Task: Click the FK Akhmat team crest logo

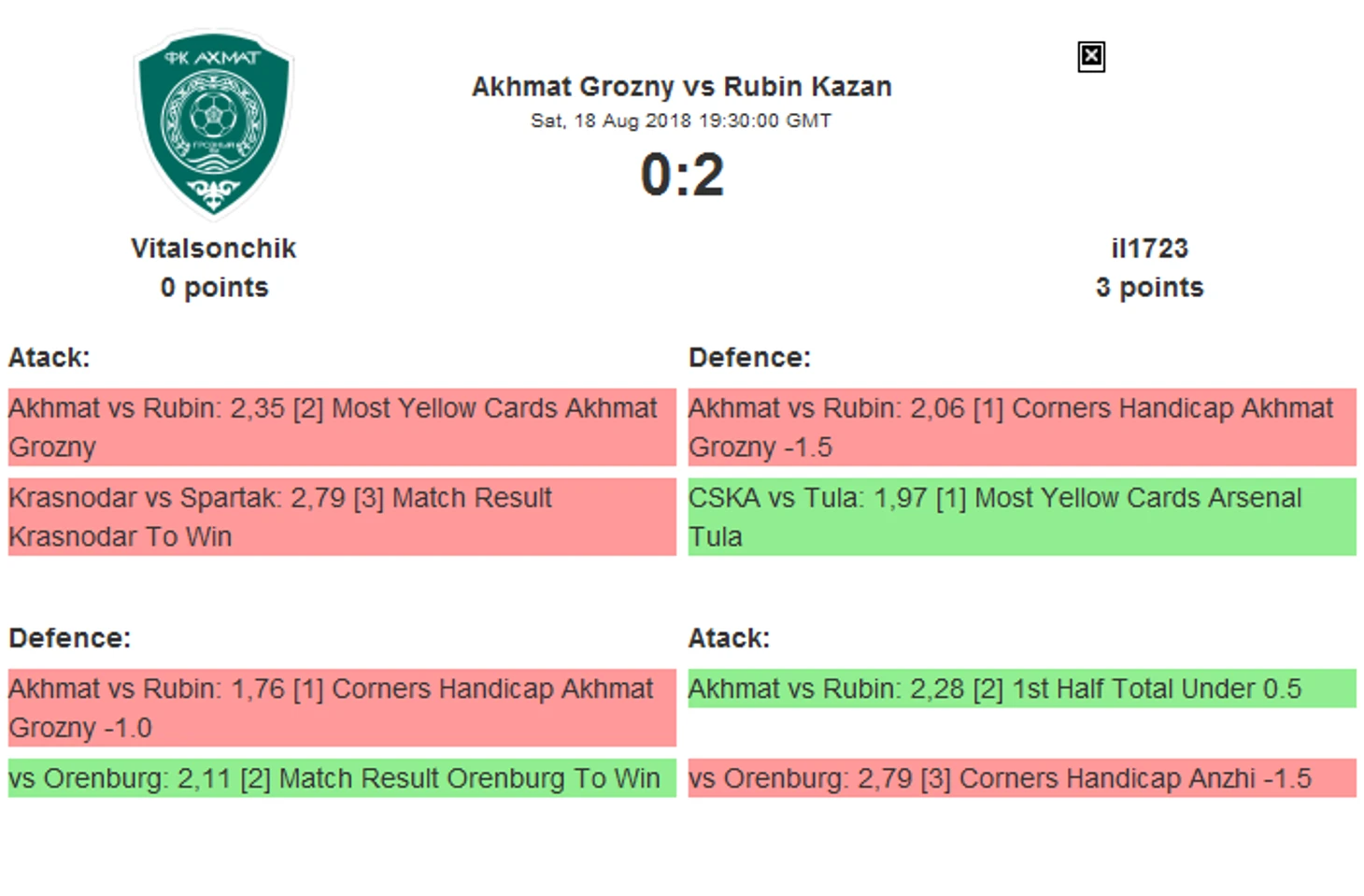Action: click(214, 123)
